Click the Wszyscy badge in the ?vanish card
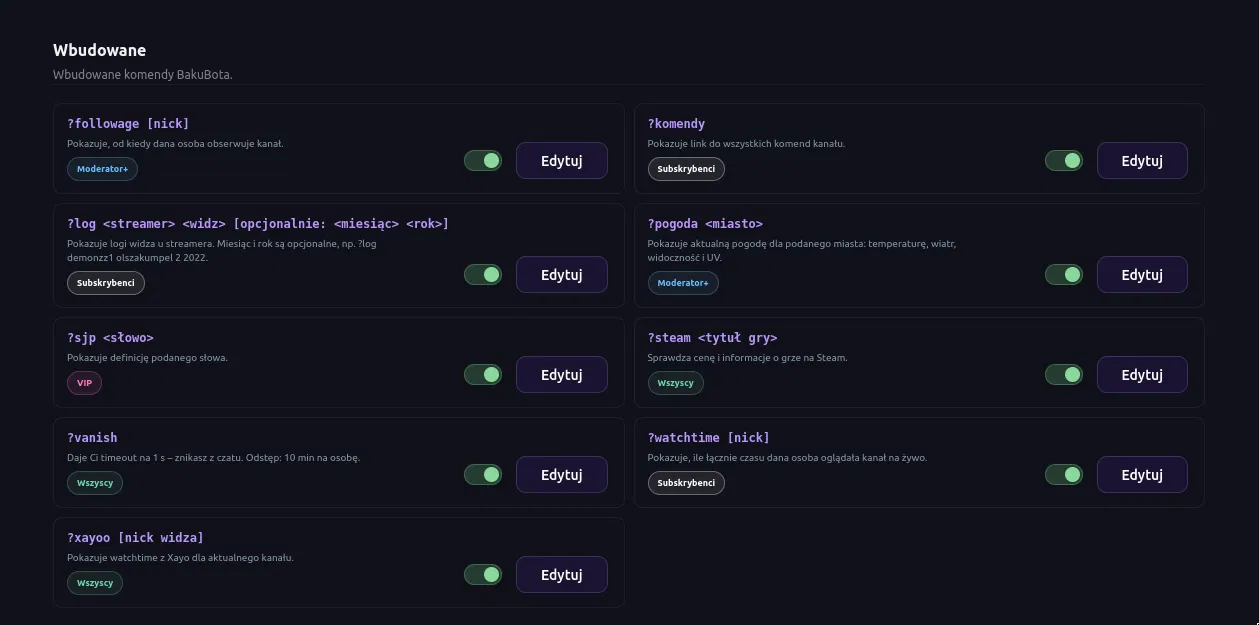The width and height of the screenshot is (1259, 625). coord(95,483)
